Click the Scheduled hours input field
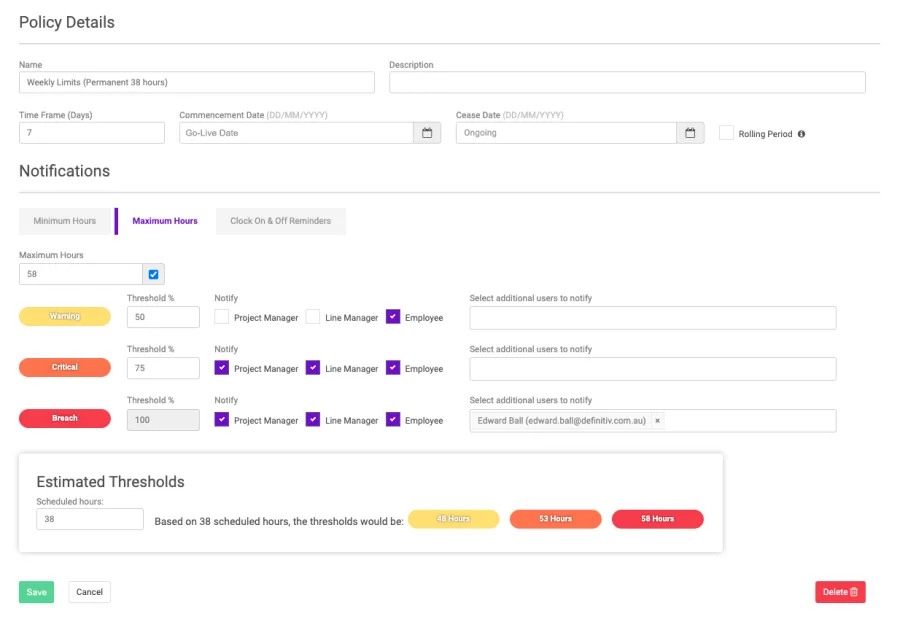The width and height of the screenshot is (900, 630). (x=90, y=519)
